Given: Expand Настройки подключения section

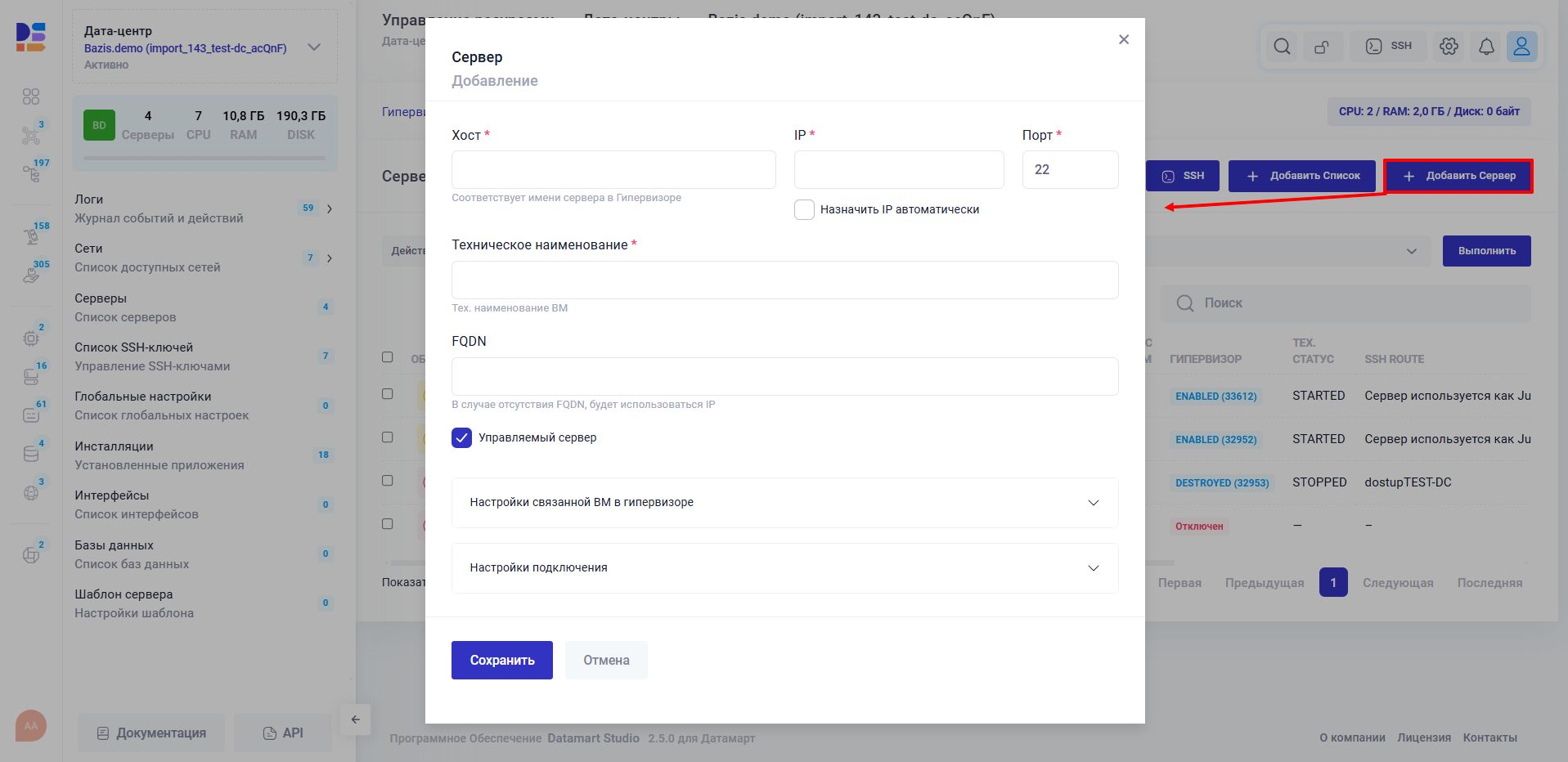Looking at the screenshot, I should (x=784, y=567).
